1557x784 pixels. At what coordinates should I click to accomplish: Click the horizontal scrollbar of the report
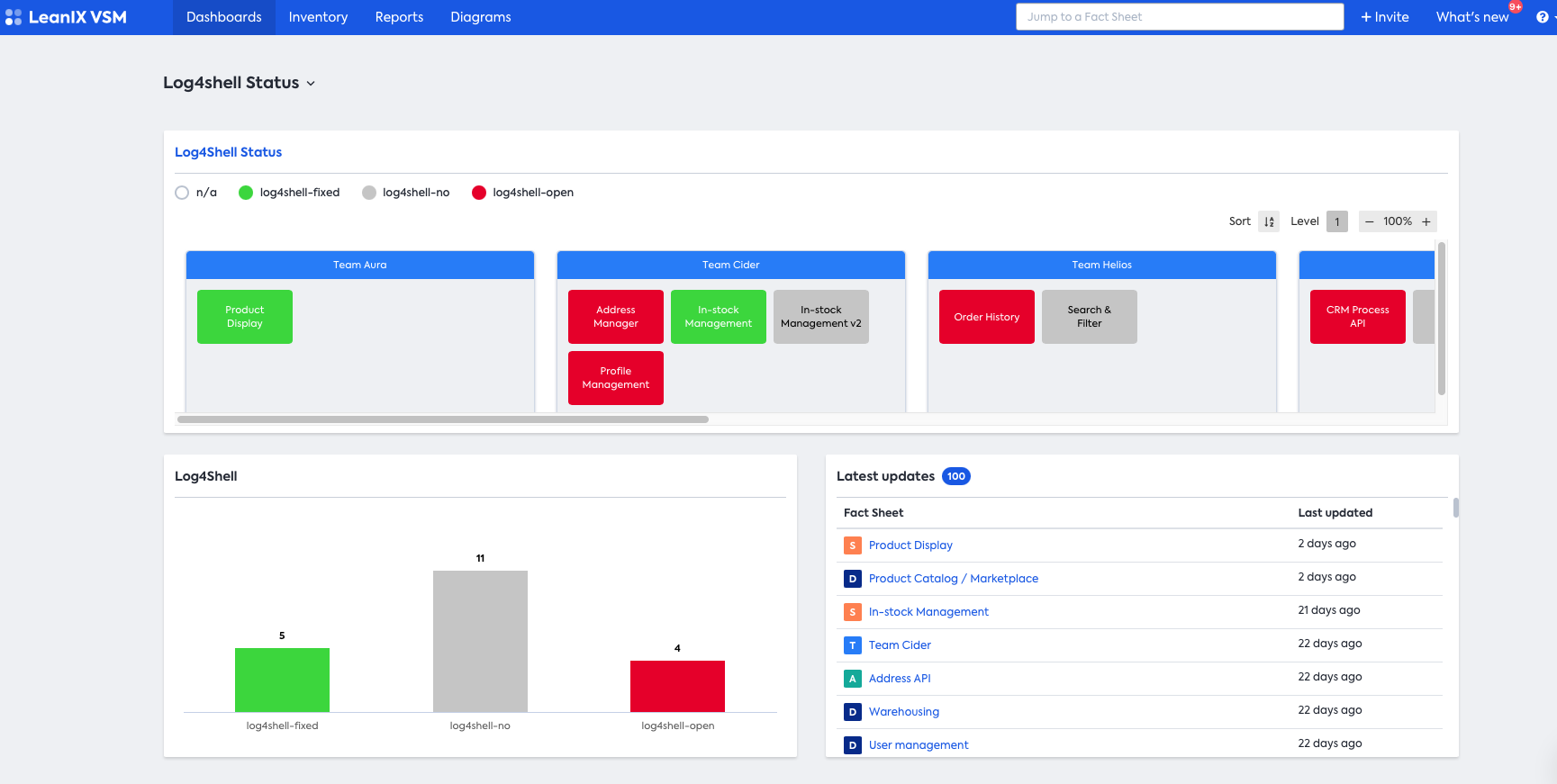point(443,419)
